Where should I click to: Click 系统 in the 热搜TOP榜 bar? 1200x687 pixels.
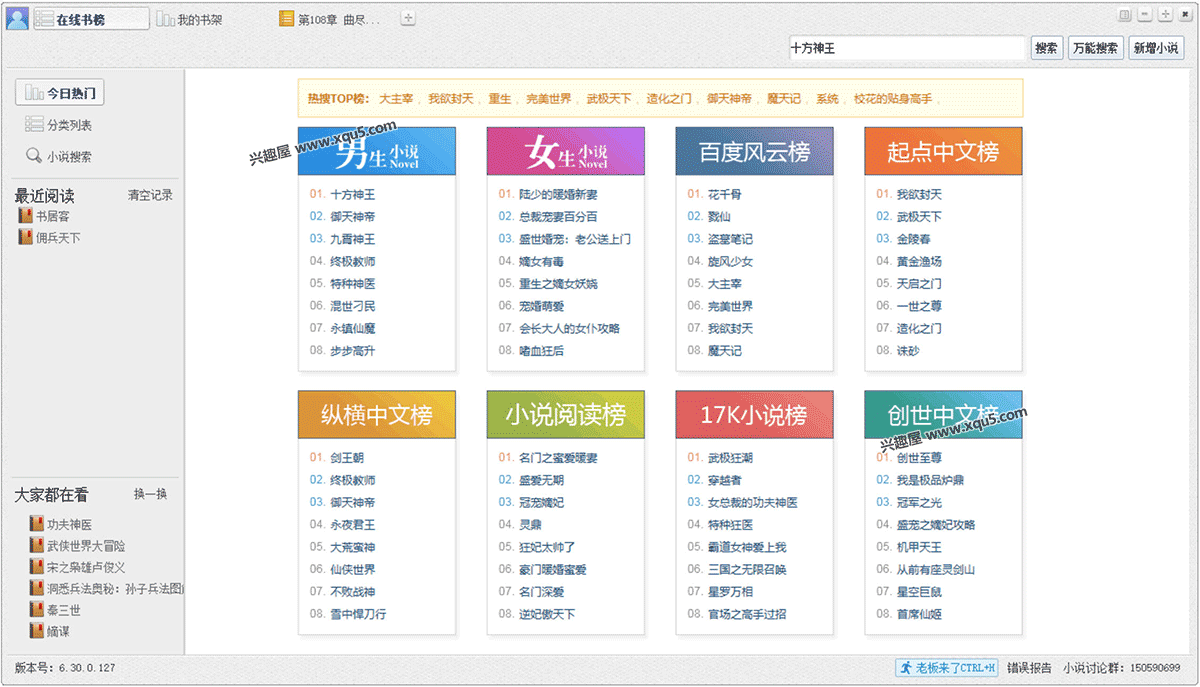(x=827, y=99)
